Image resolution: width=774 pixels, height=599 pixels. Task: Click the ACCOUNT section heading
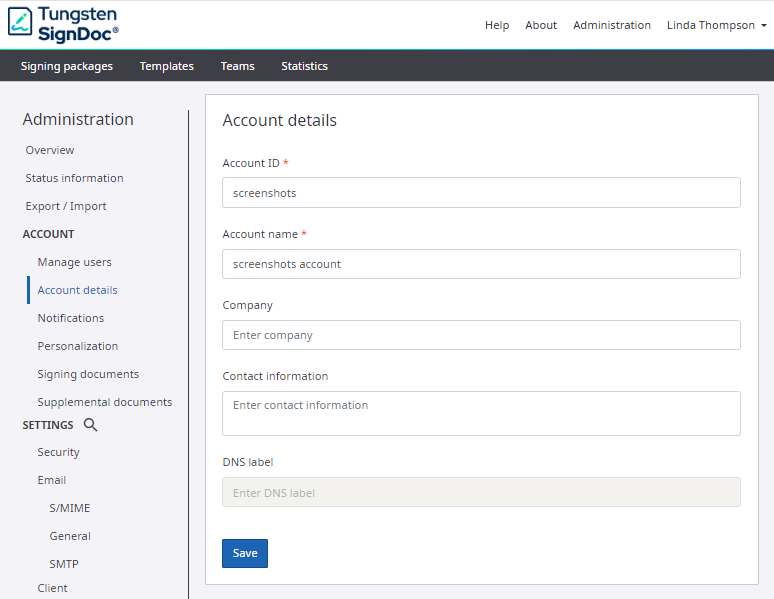[48, 234]
